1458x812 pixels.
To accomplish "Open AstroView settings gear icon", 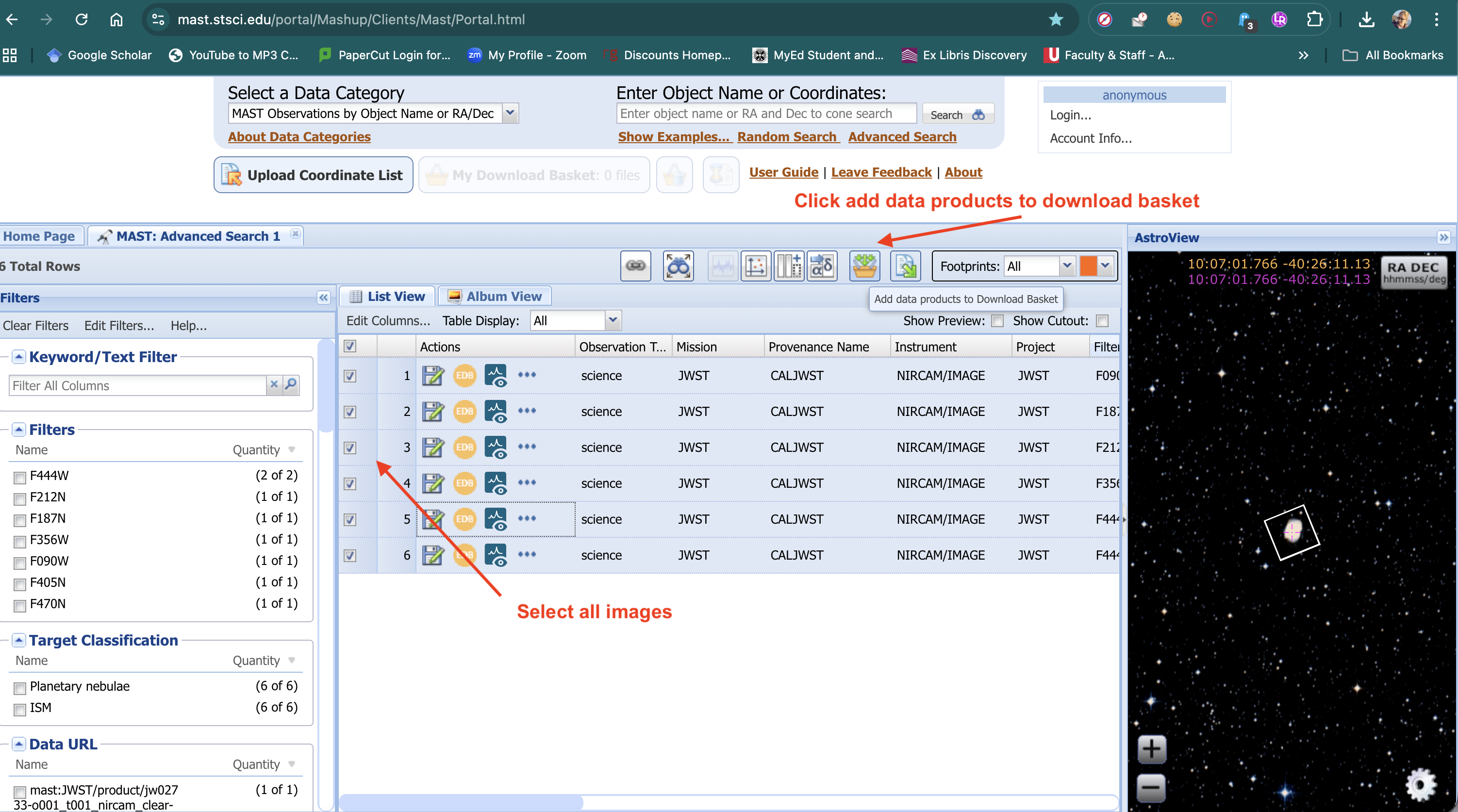I will pyautogui.click(x=1420, y=784).
